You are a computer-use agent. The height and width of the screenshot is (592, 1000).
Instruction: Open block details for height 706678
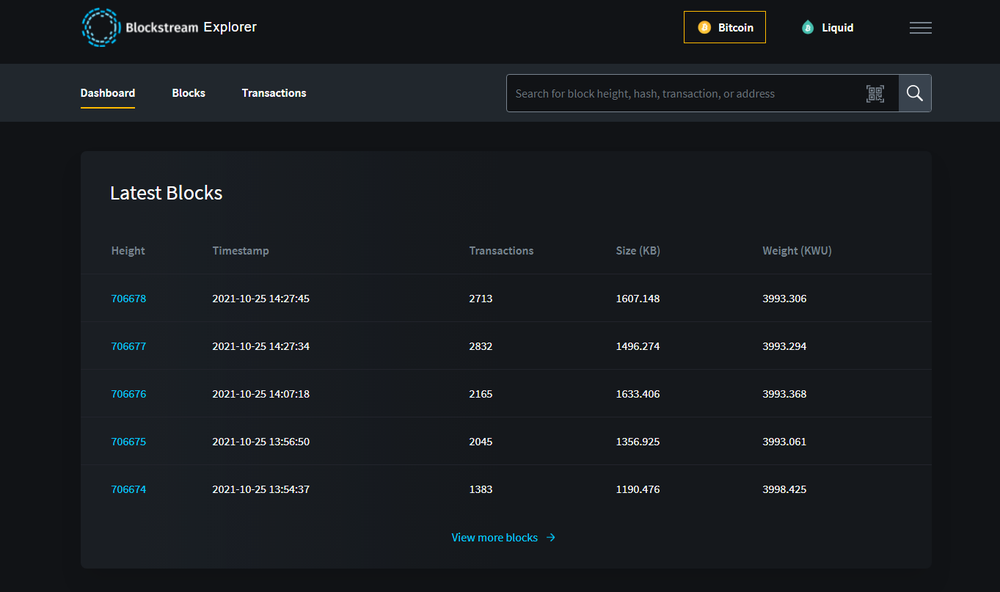pos(128,298)
